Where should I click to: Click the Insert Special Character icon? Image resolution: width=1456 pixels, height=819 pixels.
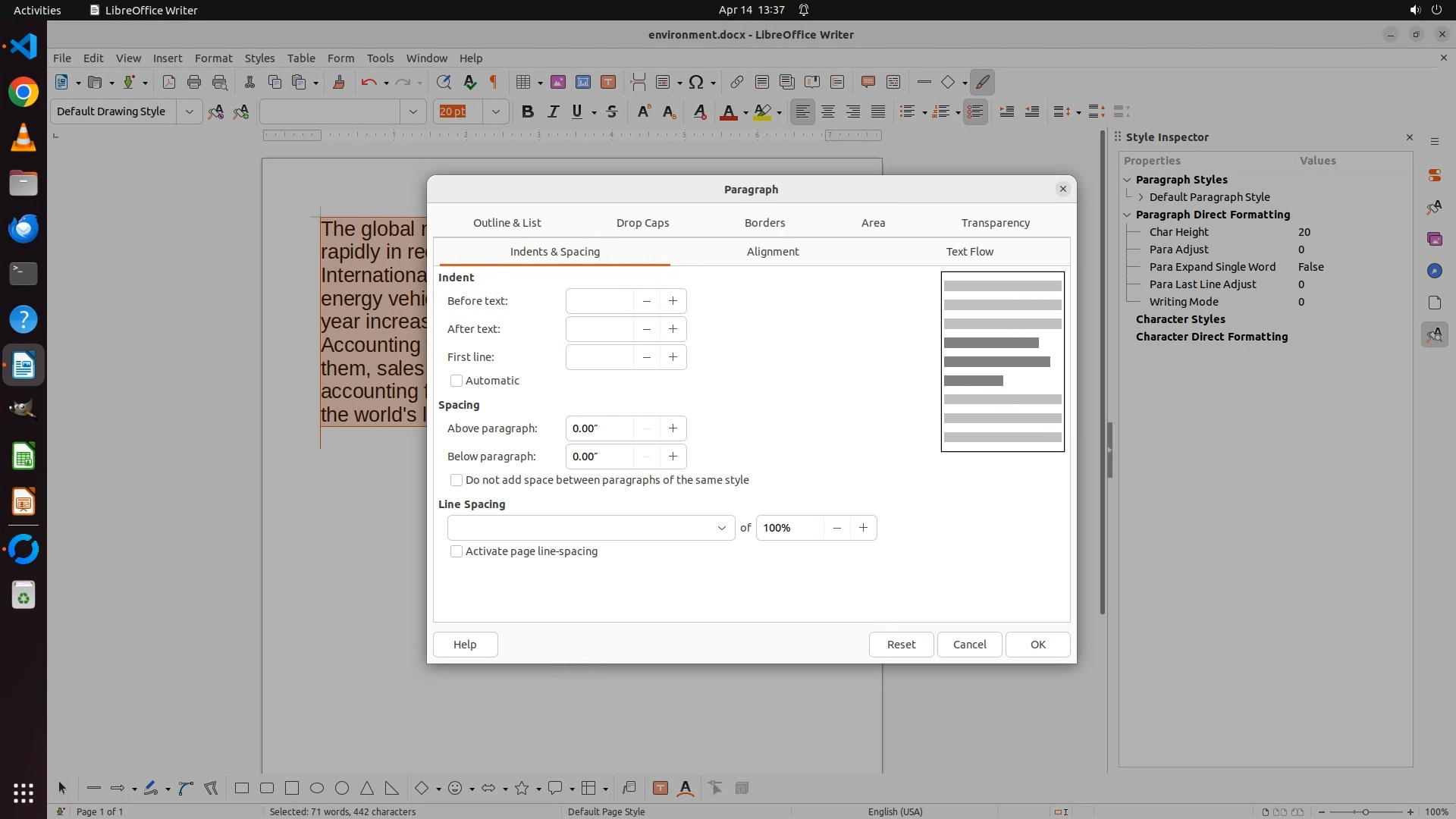tap(696, 82)
